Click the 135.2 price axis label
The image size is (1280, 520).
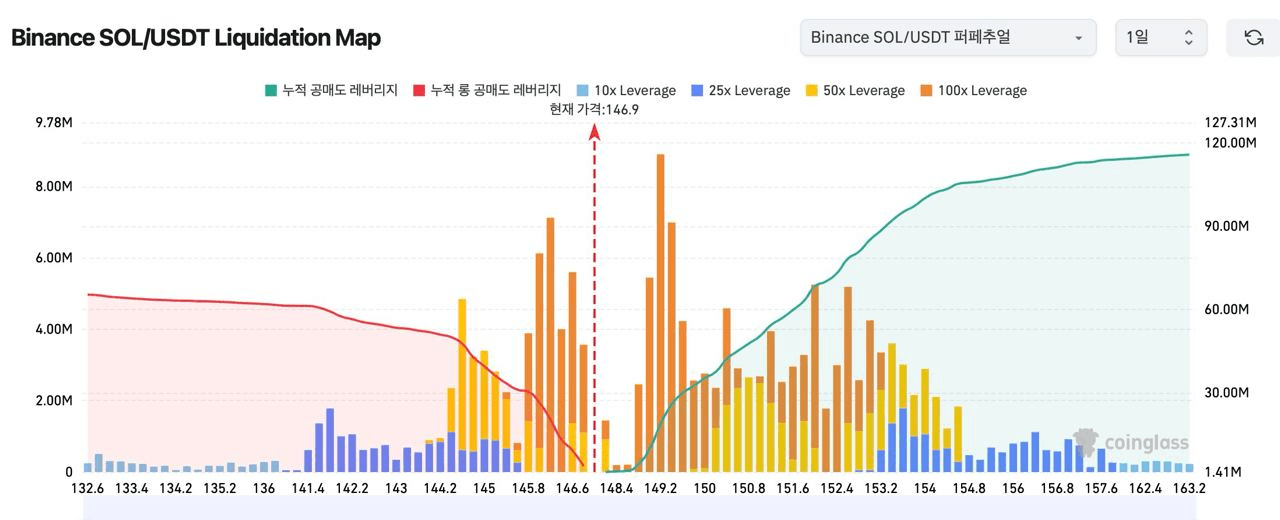click(220, 489)
